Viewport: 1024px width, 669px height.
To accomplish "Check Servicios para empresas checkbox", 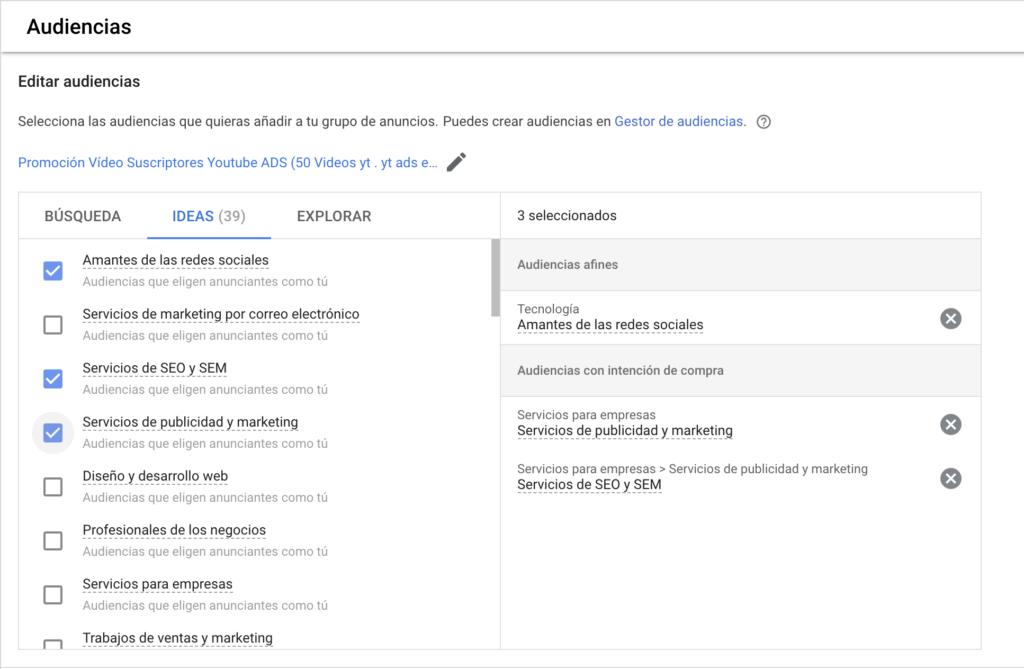I will 53,595.
